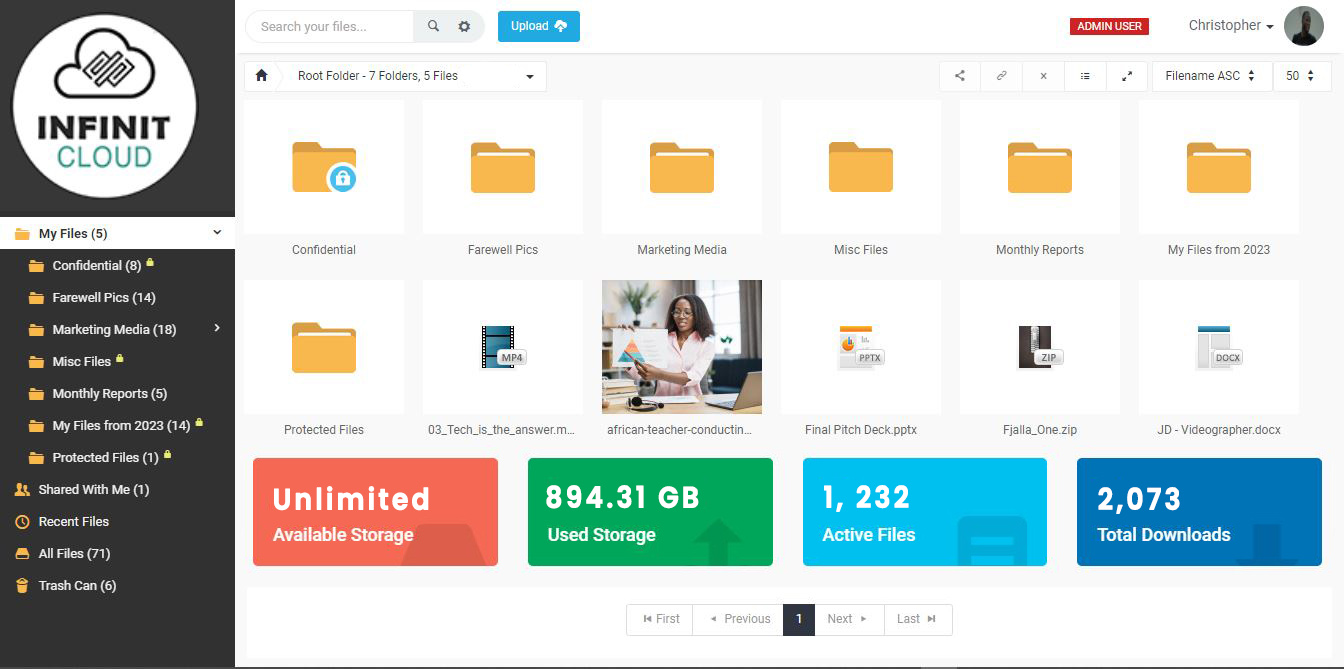Collapse the My Files tree section
The image size is (1344, 669).
(217, 233)
